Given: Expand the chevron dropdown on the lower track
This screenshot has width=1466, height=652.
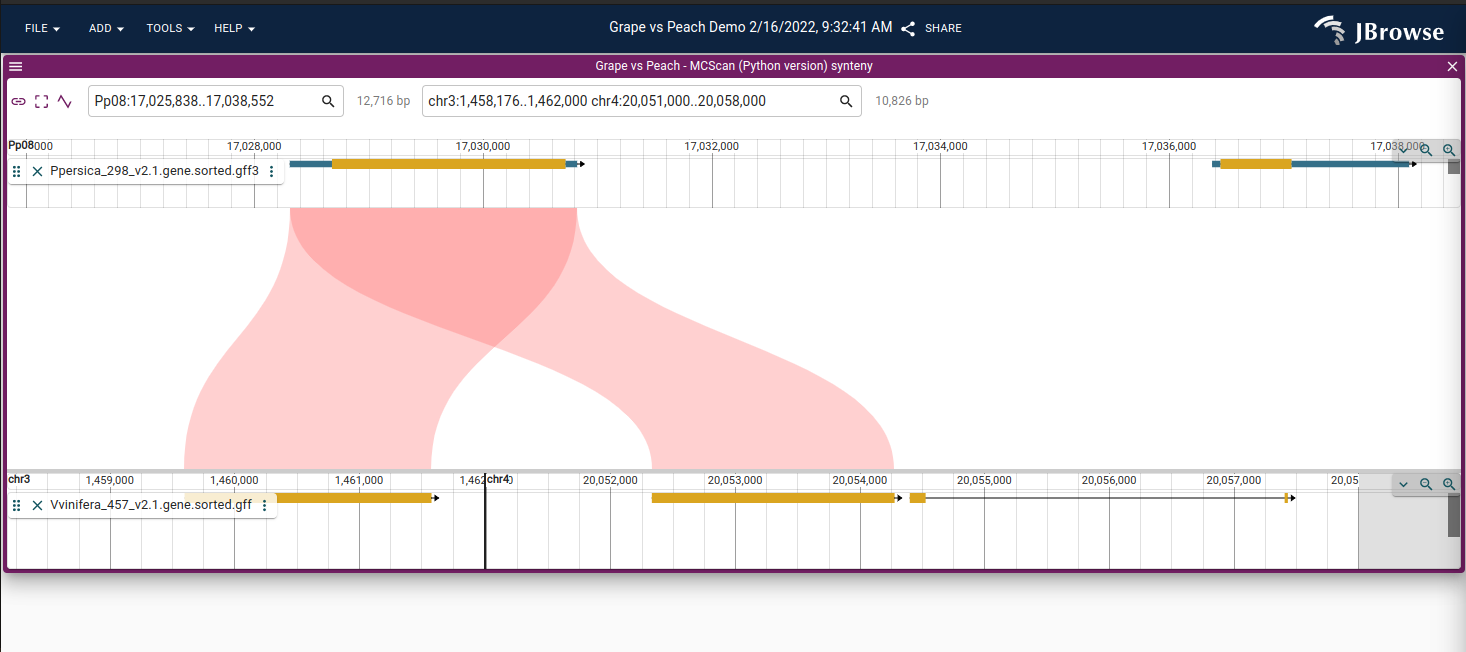Looking at the screenshot, I should pos(1403,483).
